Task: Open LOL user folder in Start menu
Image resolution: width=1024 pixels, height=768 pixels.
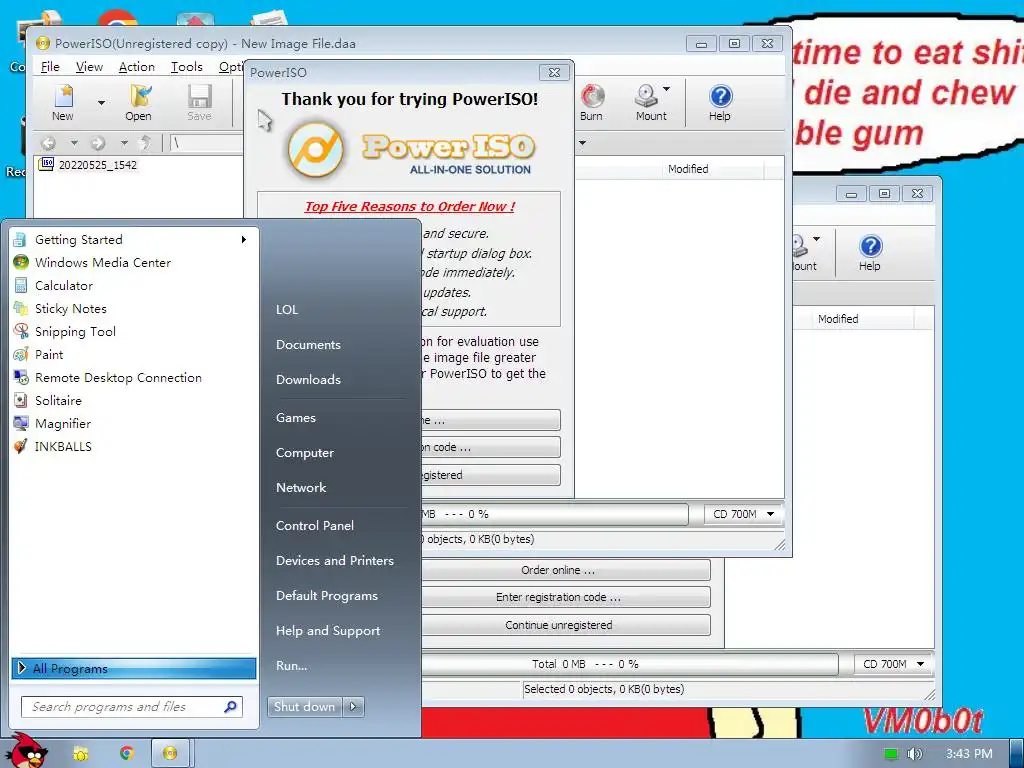Action: click(287, 310)
